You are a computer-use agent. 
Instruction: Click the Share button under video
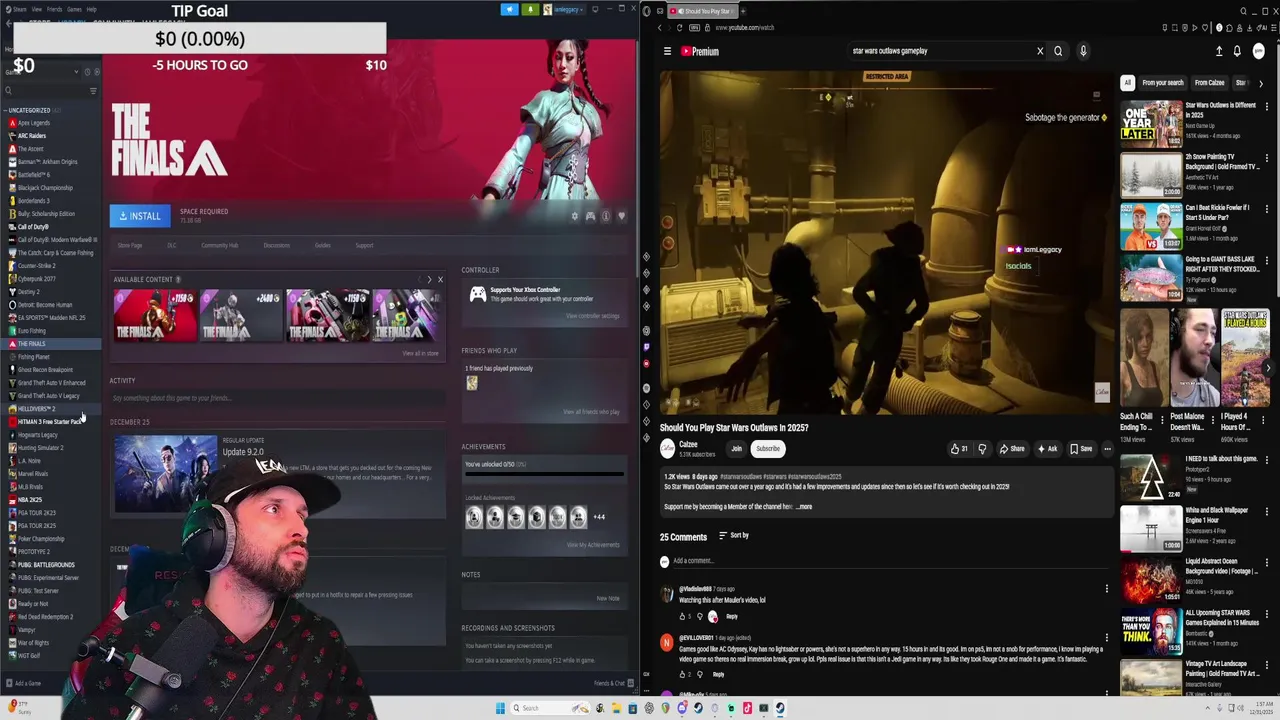1012,449
